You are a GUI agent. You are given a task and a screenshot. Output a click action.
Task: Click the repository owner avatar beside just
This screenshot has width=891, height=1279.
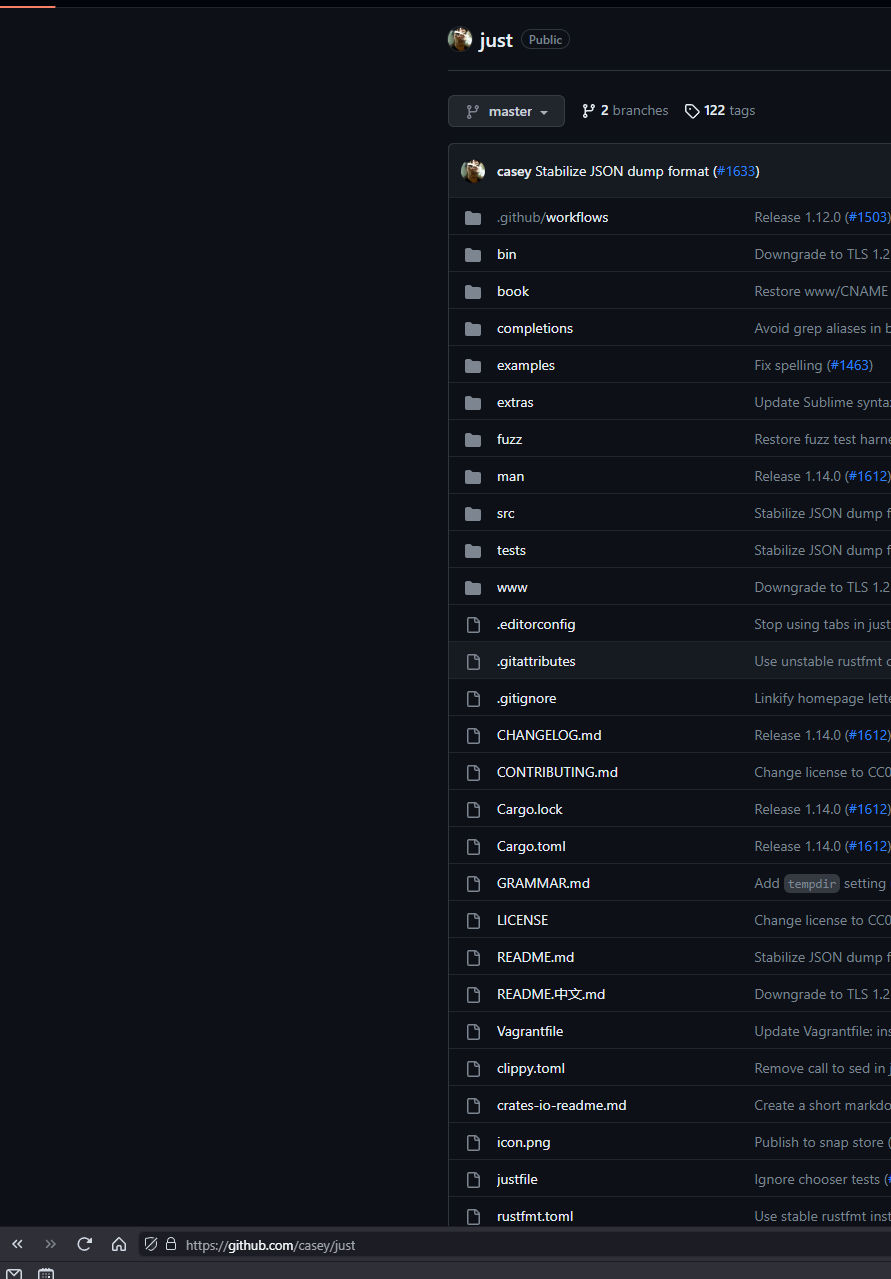(460, 40)
